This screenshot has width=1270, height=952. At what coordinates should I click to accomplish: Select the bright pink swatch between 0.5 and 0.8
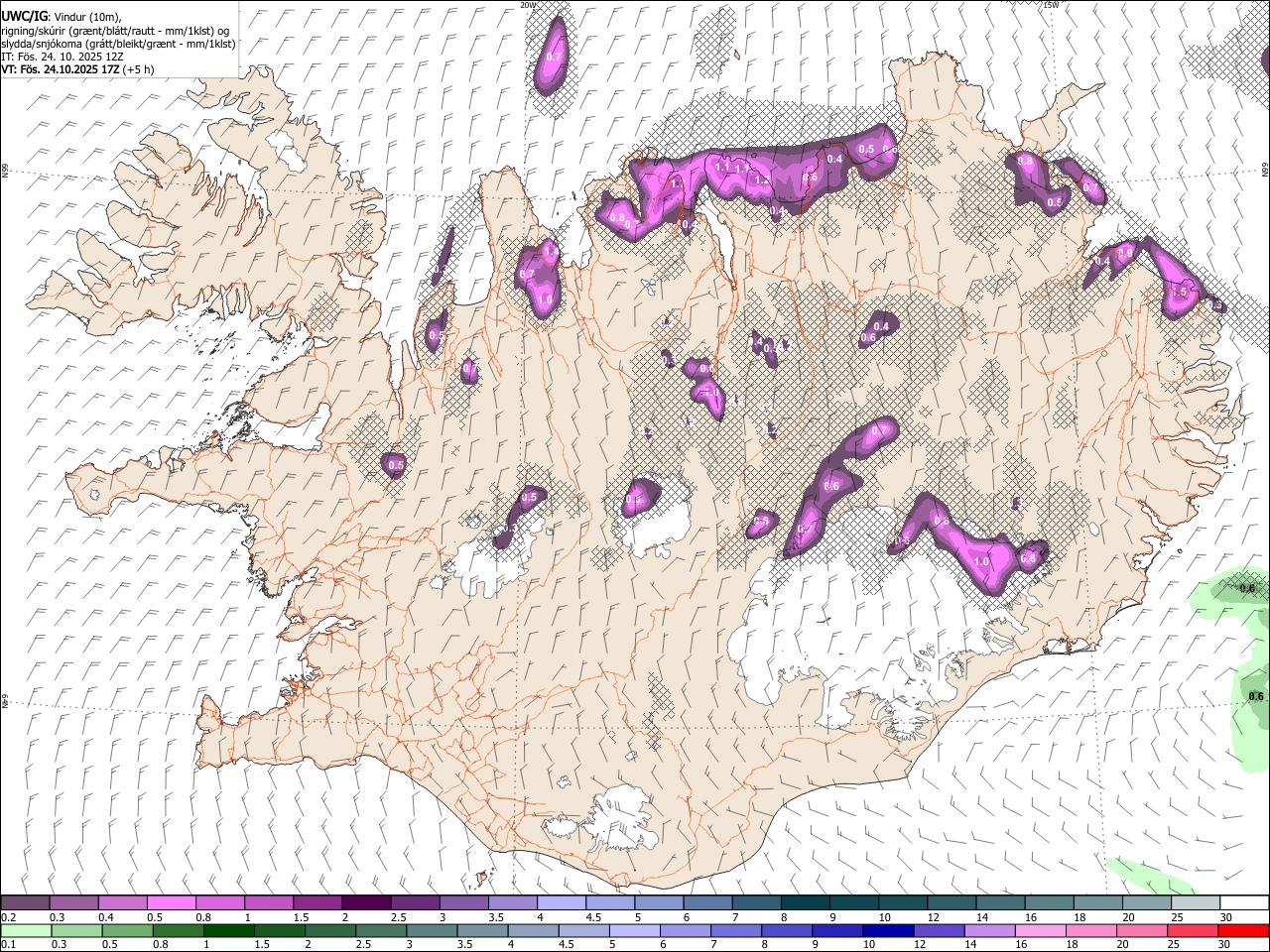click(171, 903)
